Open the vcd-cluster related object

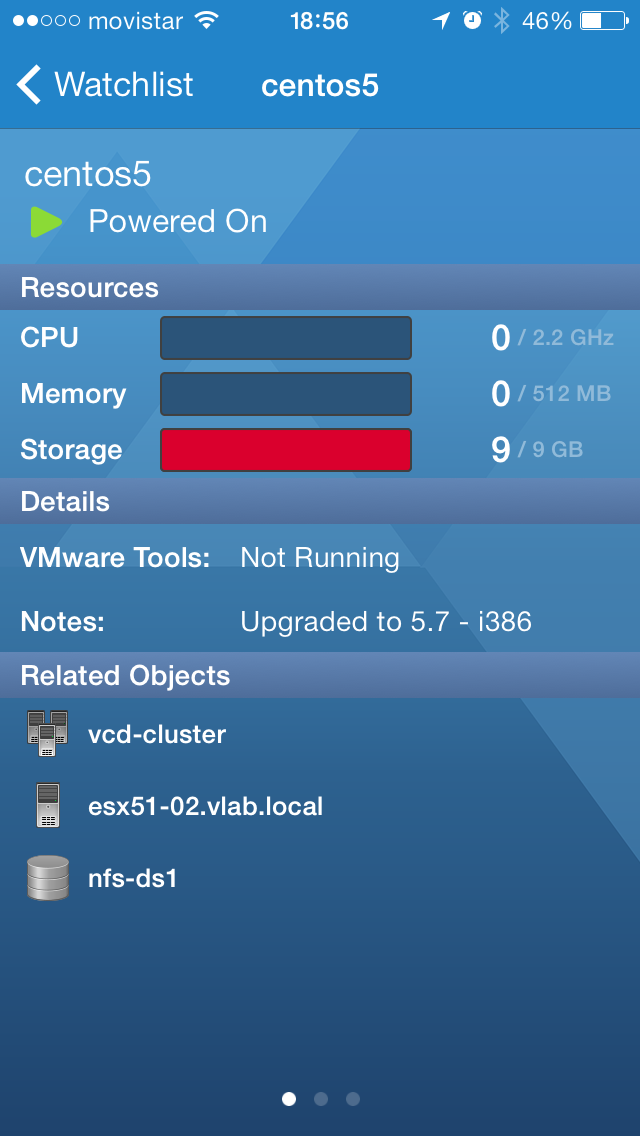click(x=157, y=734)
